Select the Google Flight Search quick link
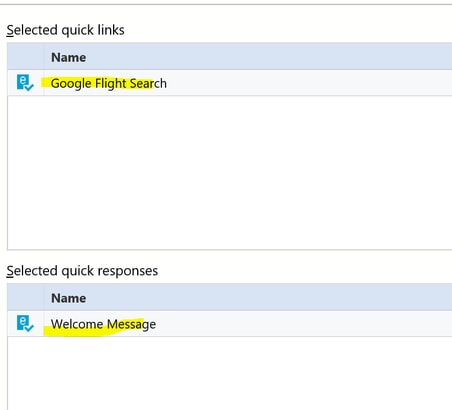The image size is (452, 410). click(x=109, y=83)
